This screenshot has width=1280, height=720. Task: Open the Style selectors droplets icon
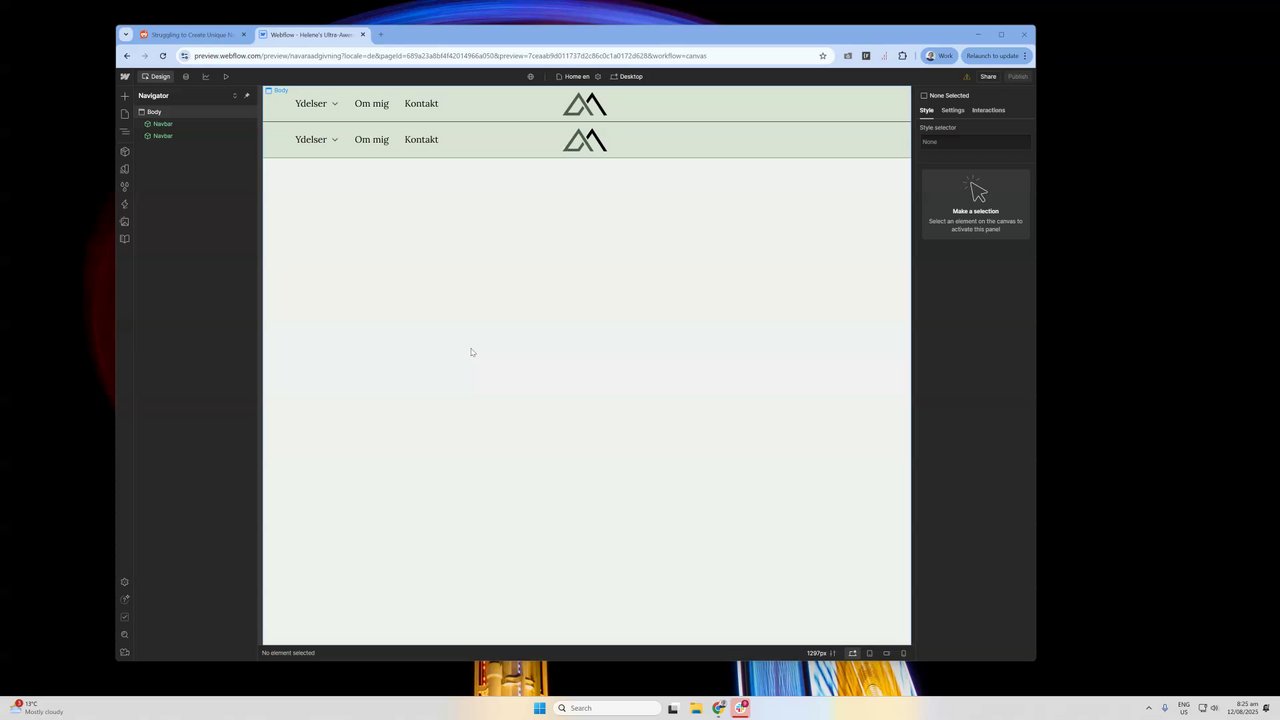point(124,186)
